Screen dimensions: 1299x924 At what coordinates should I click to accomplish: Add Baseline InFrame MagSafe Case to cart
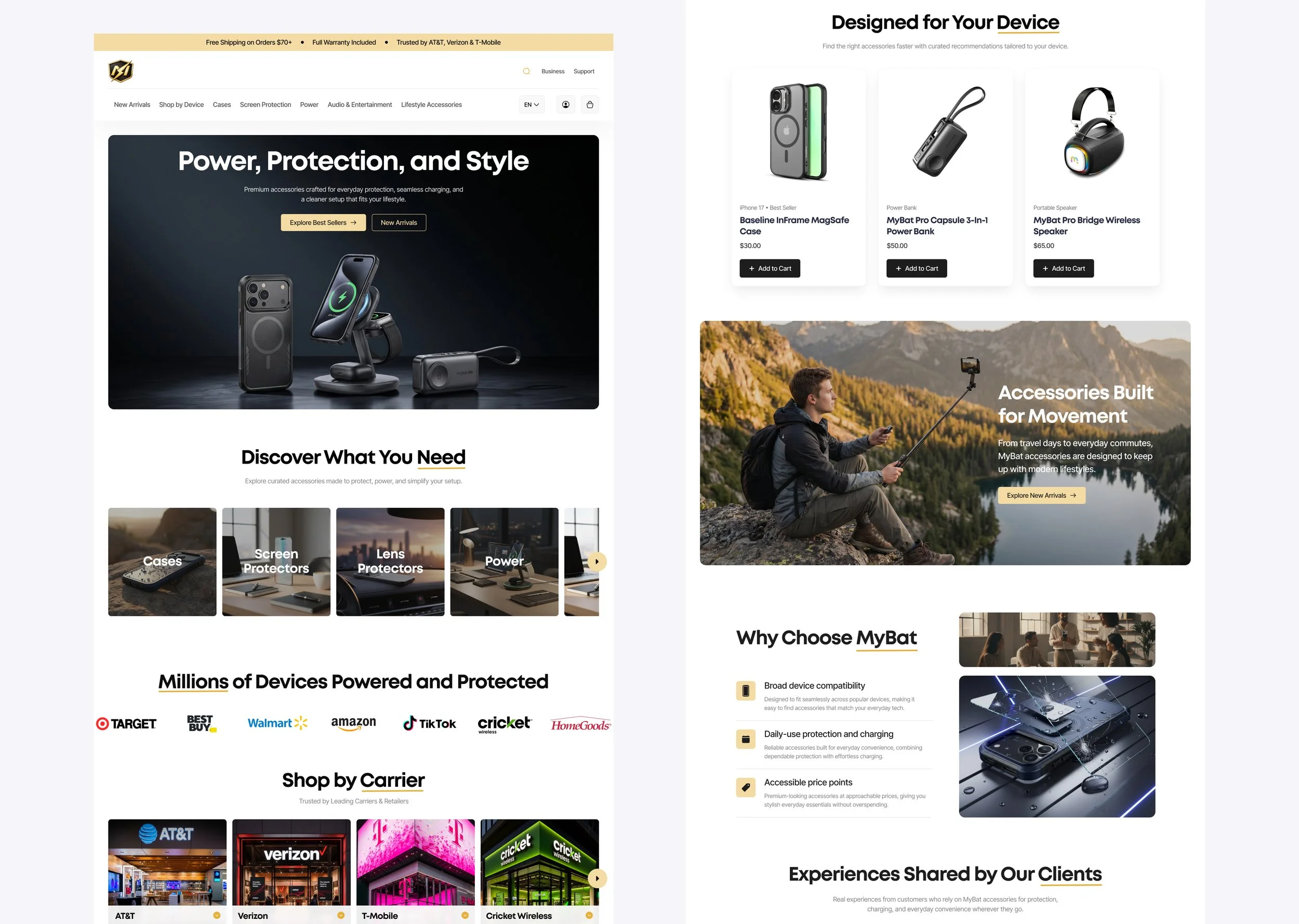(770, 269)
